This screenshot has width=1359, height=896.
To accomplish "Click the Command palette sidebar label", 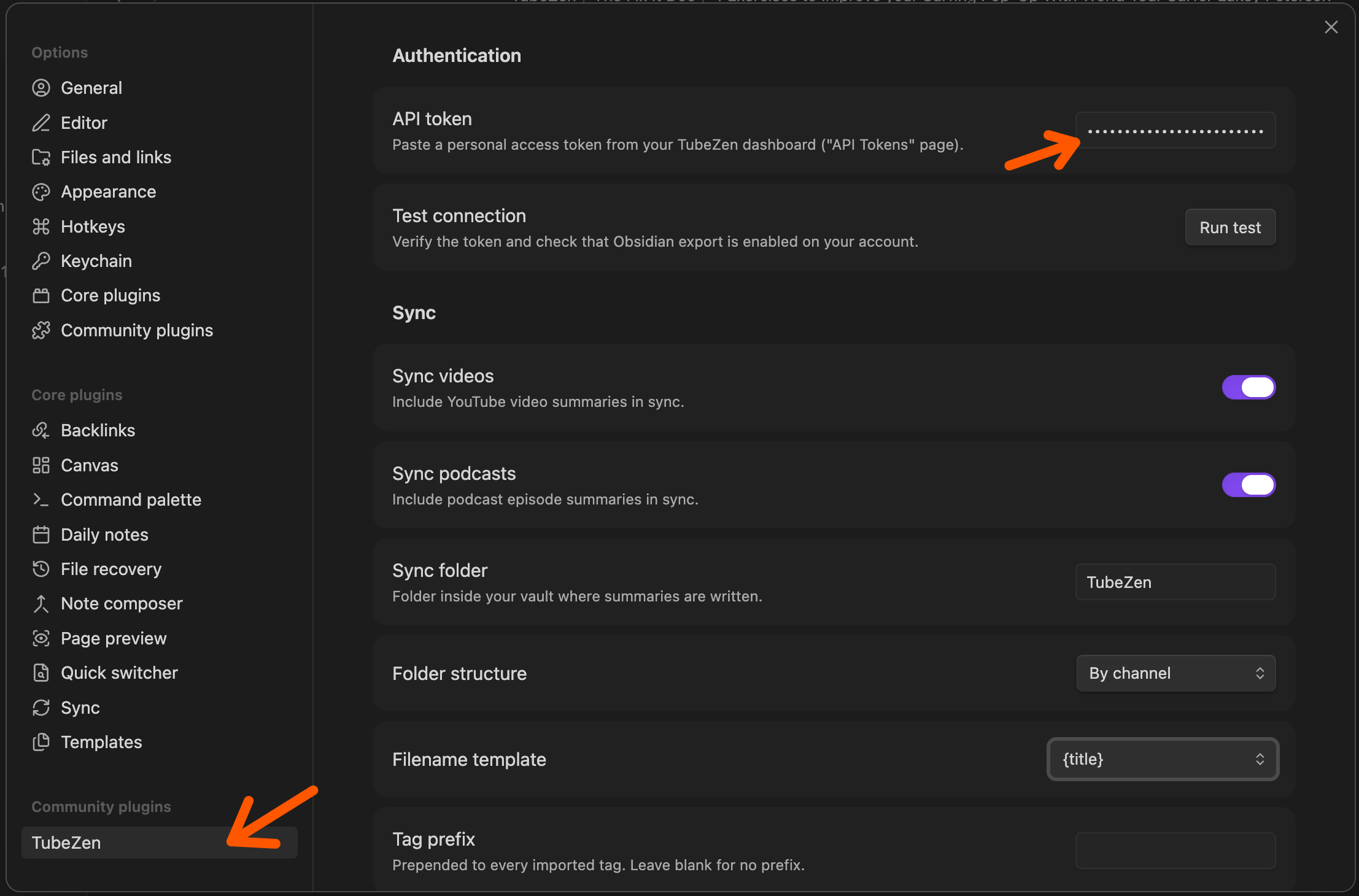I will pyautogui.click(x=131, y=500).
